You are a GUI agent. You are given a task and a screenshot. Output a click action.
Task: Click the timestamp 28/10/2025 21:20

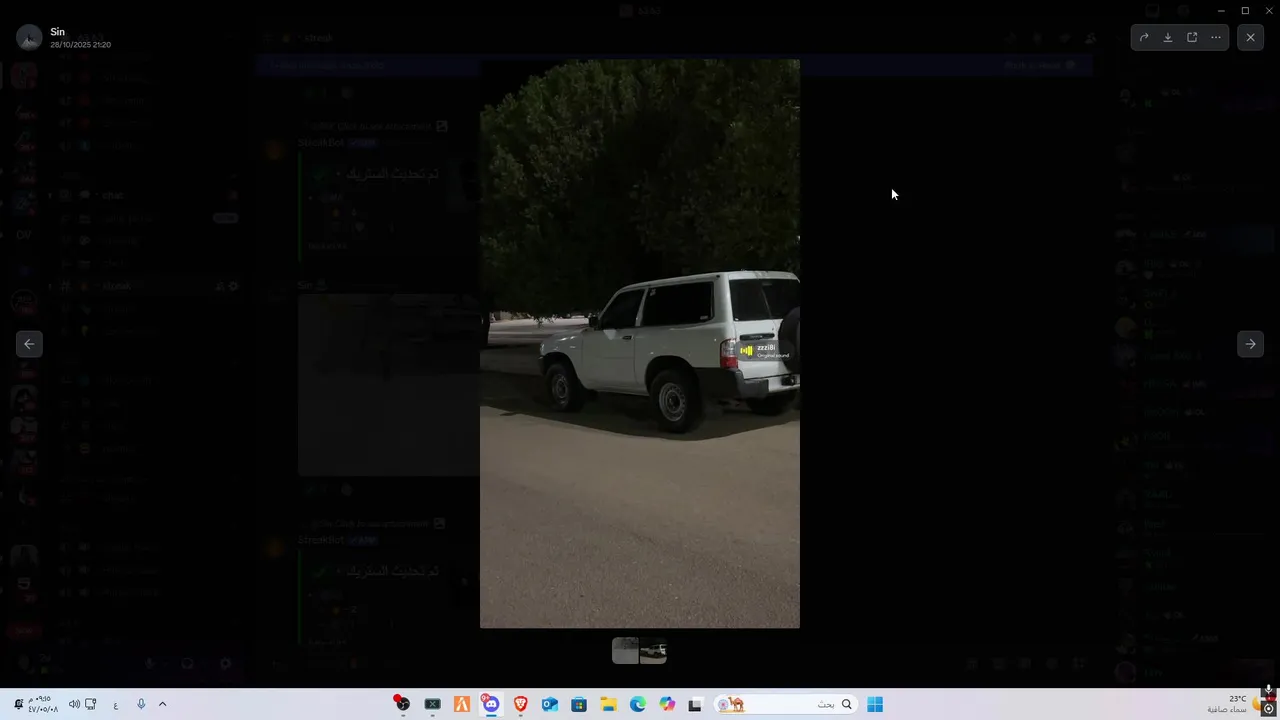pos(80,45)
